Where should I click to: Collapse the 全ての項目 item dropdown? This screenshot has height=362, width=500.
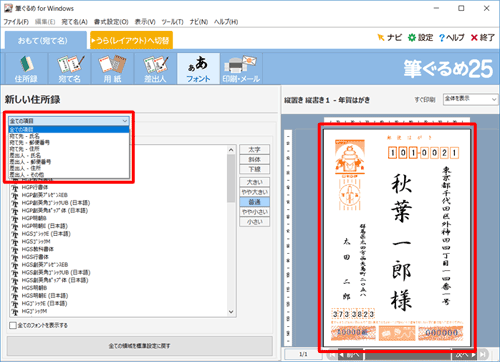point(125,121)
